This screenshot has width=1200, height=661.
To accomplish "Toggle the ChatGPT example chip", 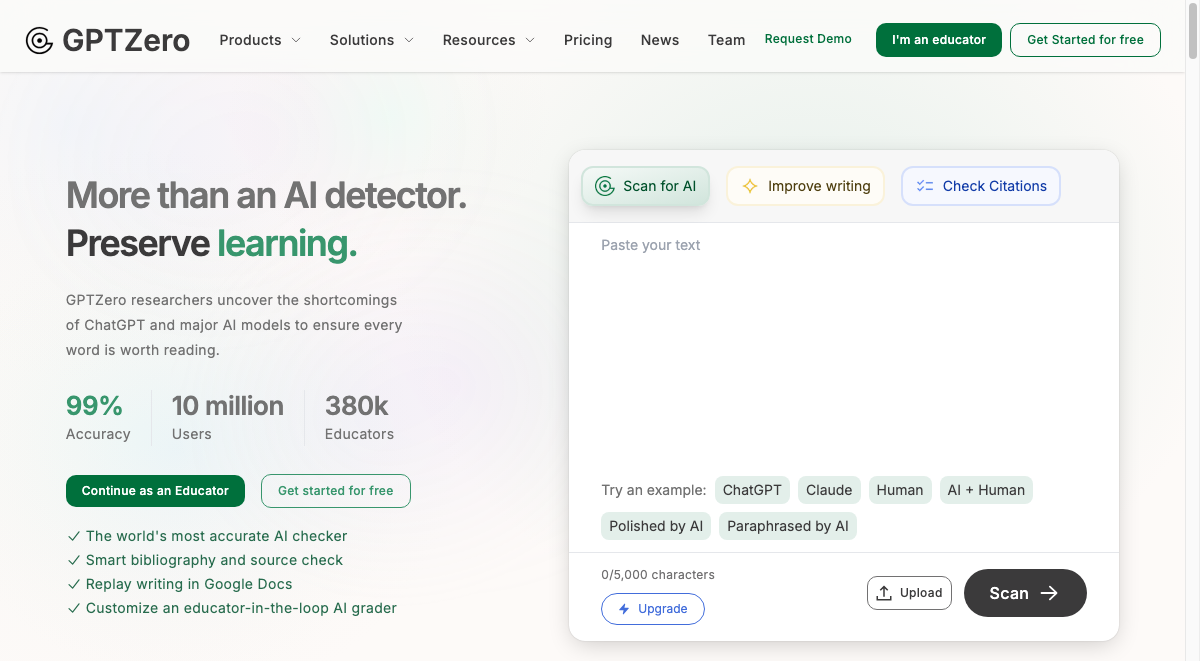I will click(752, 490).
